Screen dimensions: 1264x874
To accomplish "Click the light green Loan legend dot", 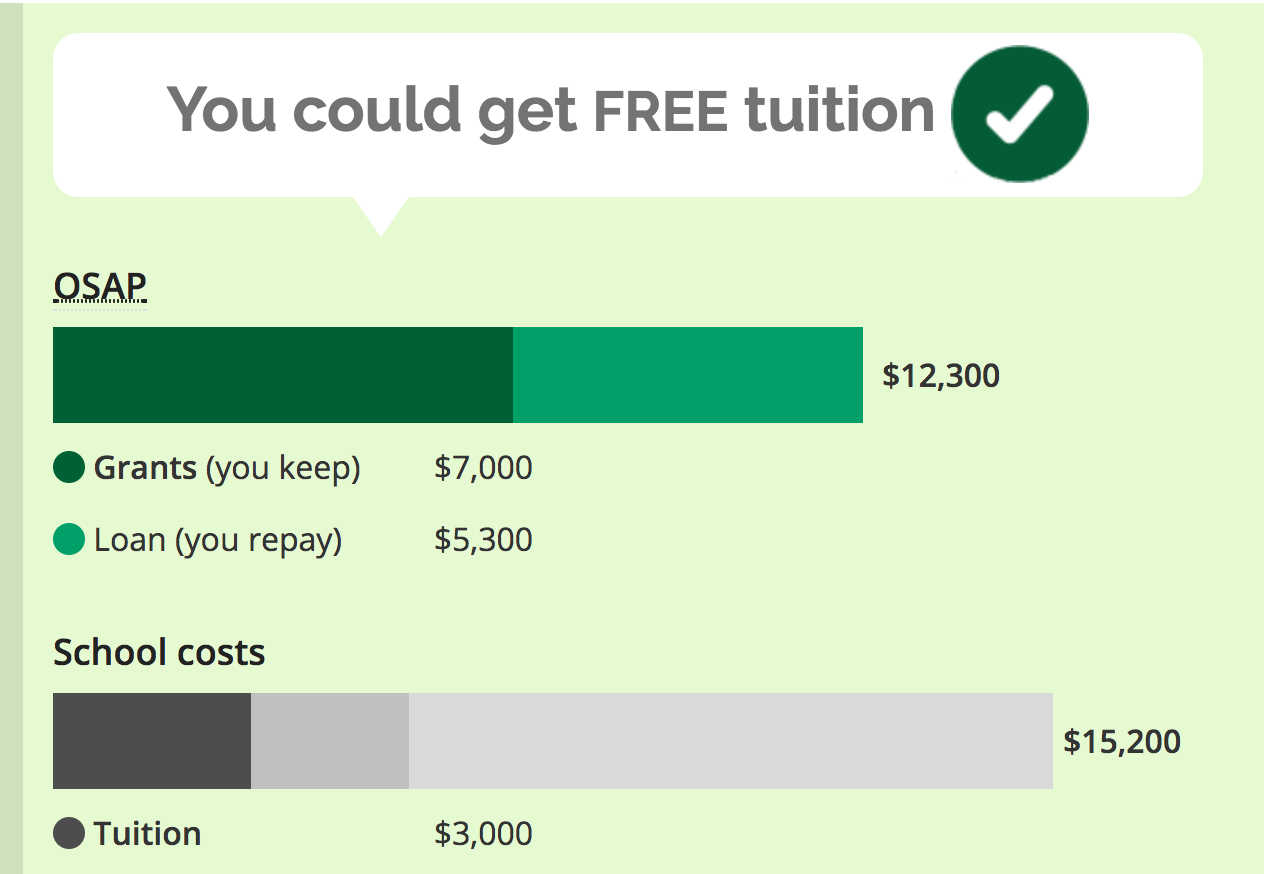I will click(x=68, y=540).
